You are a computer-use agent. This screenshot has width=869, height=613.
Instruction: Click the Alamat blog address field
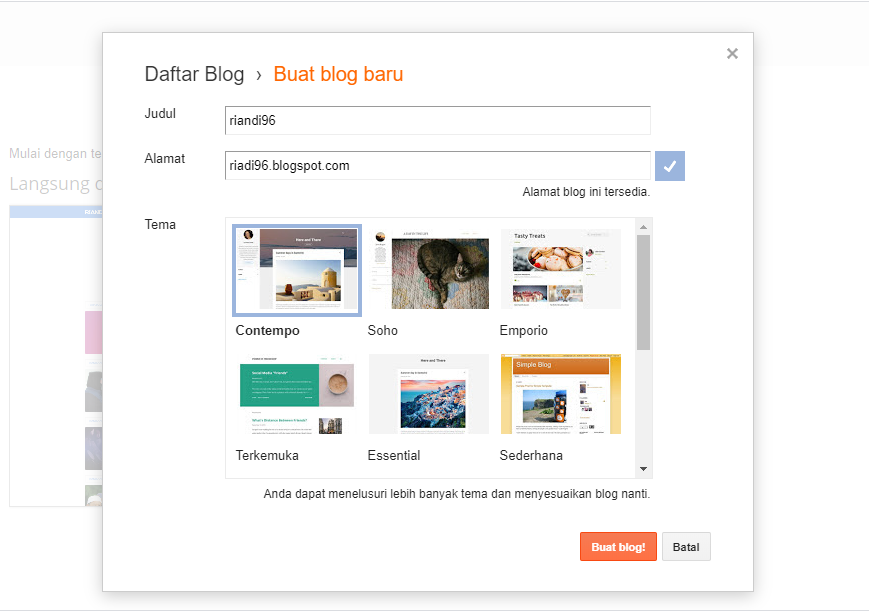pyautogui.click(x=438, y=166)
